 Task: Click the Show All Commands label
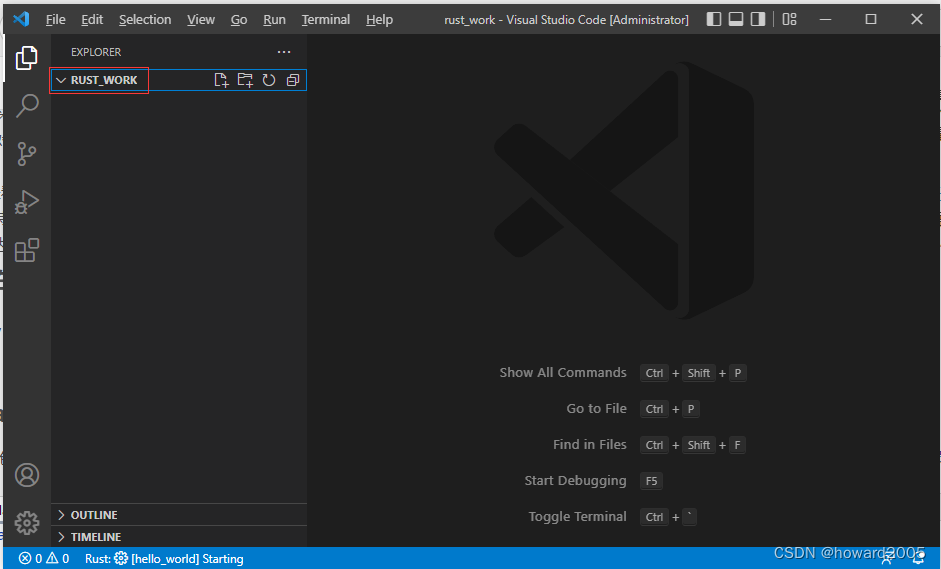(563, 372)
